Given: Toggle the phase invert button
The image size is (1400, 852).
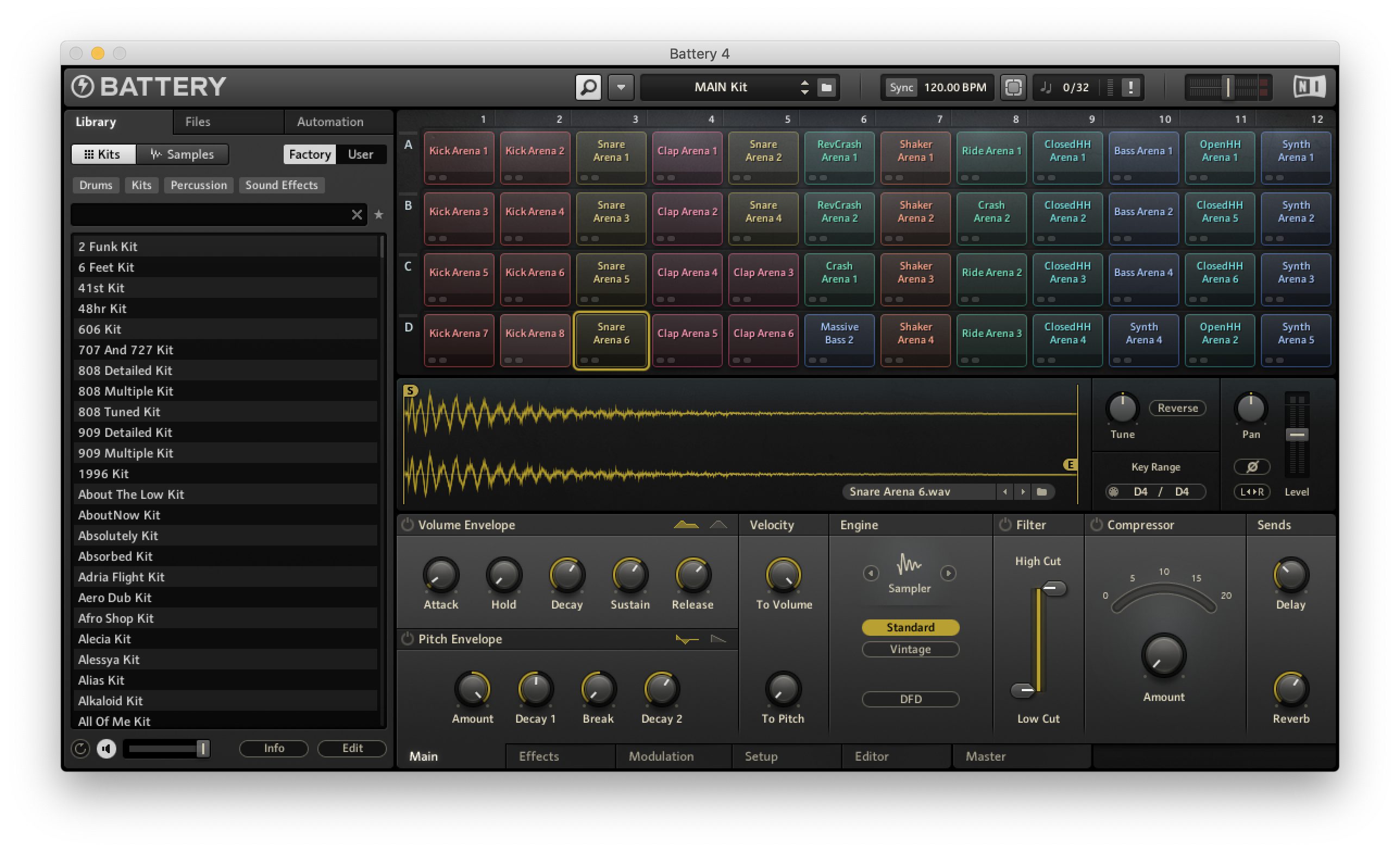Looking at the screenshot, I should pos(1251,466).
